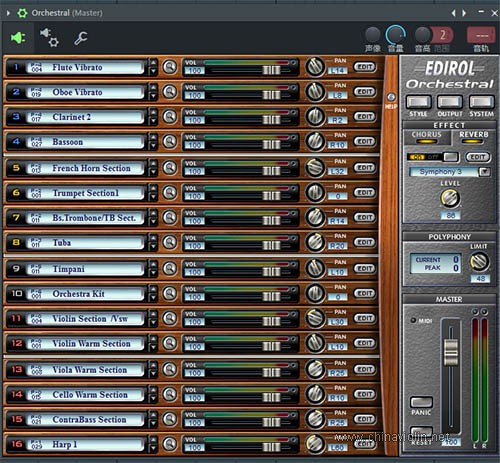
Task: Expand the plugin menu arrow in the title bar
Action: tap(8, 13)
